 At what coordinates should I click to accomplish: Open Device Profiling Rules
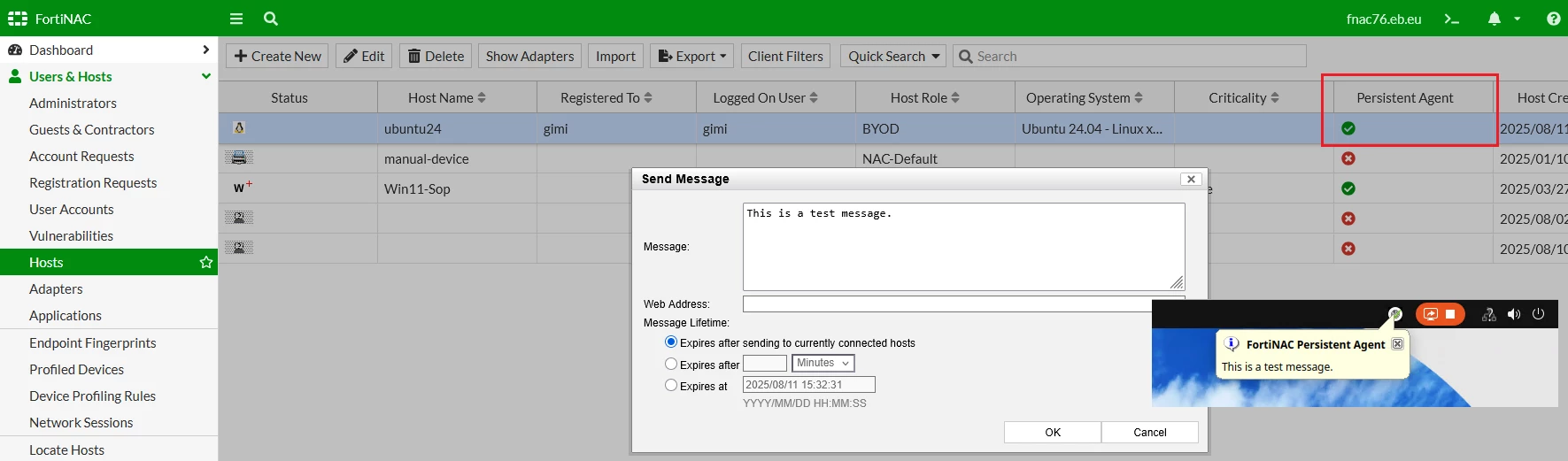click(x=92, y=396)
